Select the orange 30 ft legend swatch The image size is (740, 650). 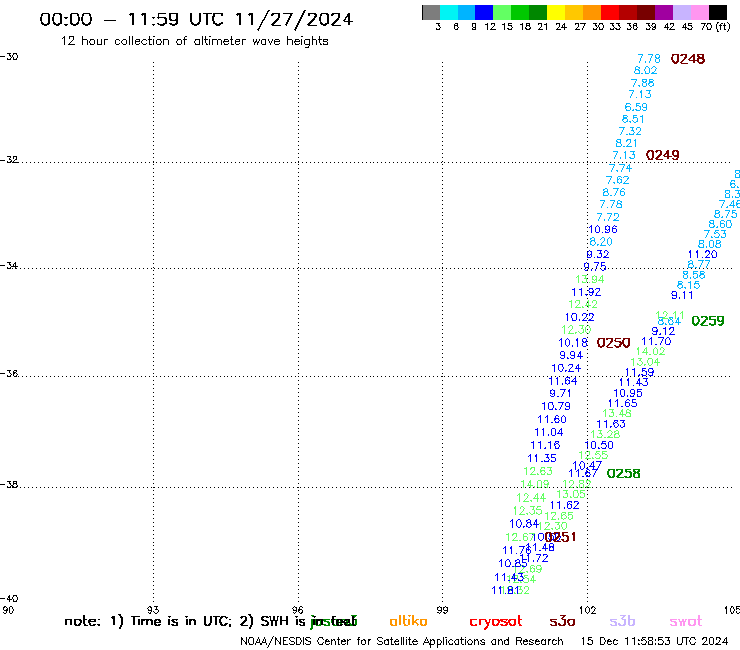(x=591, y=12)
